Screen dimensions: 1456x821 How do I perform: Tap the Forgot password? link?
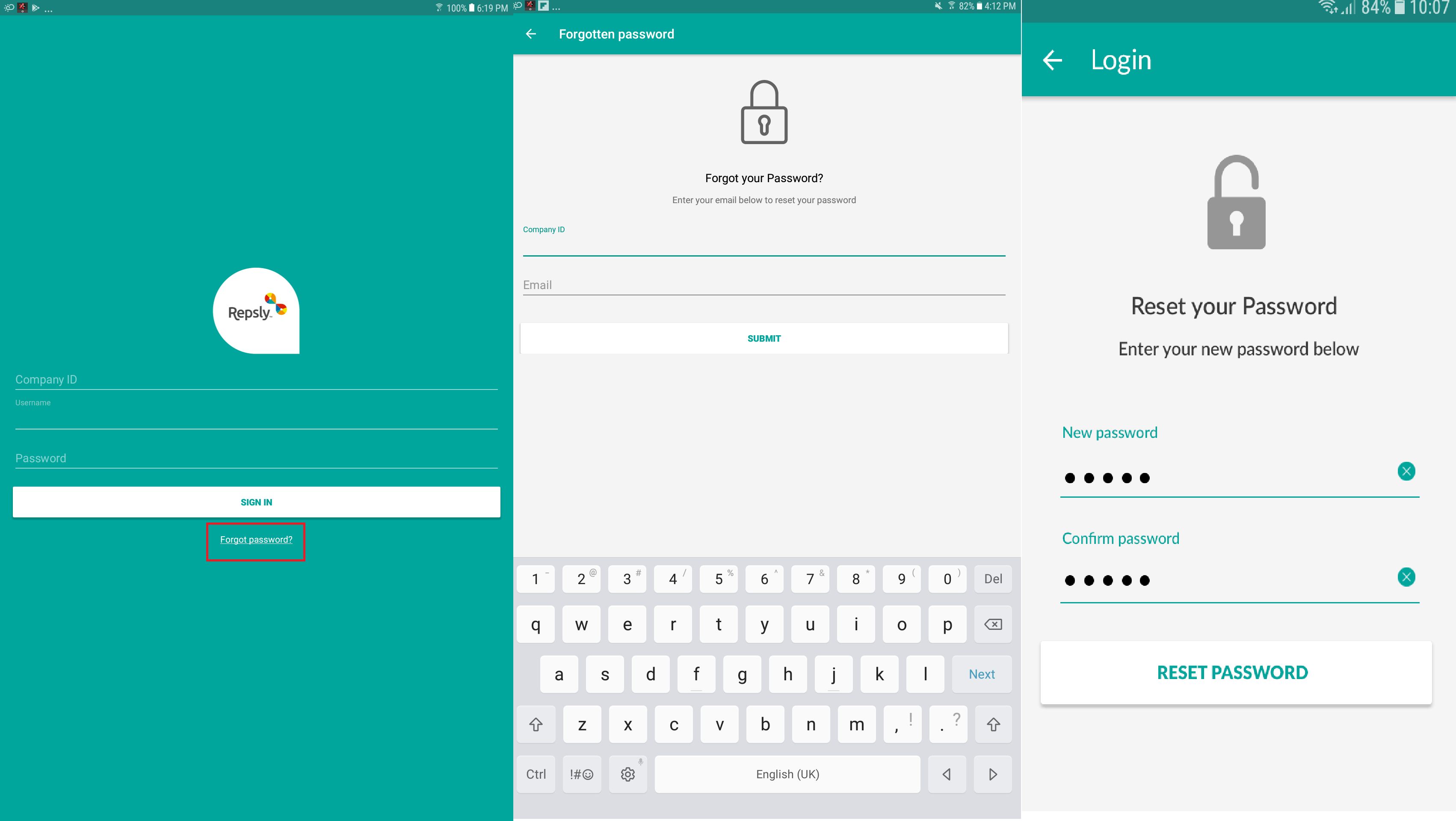pos(256,540)
